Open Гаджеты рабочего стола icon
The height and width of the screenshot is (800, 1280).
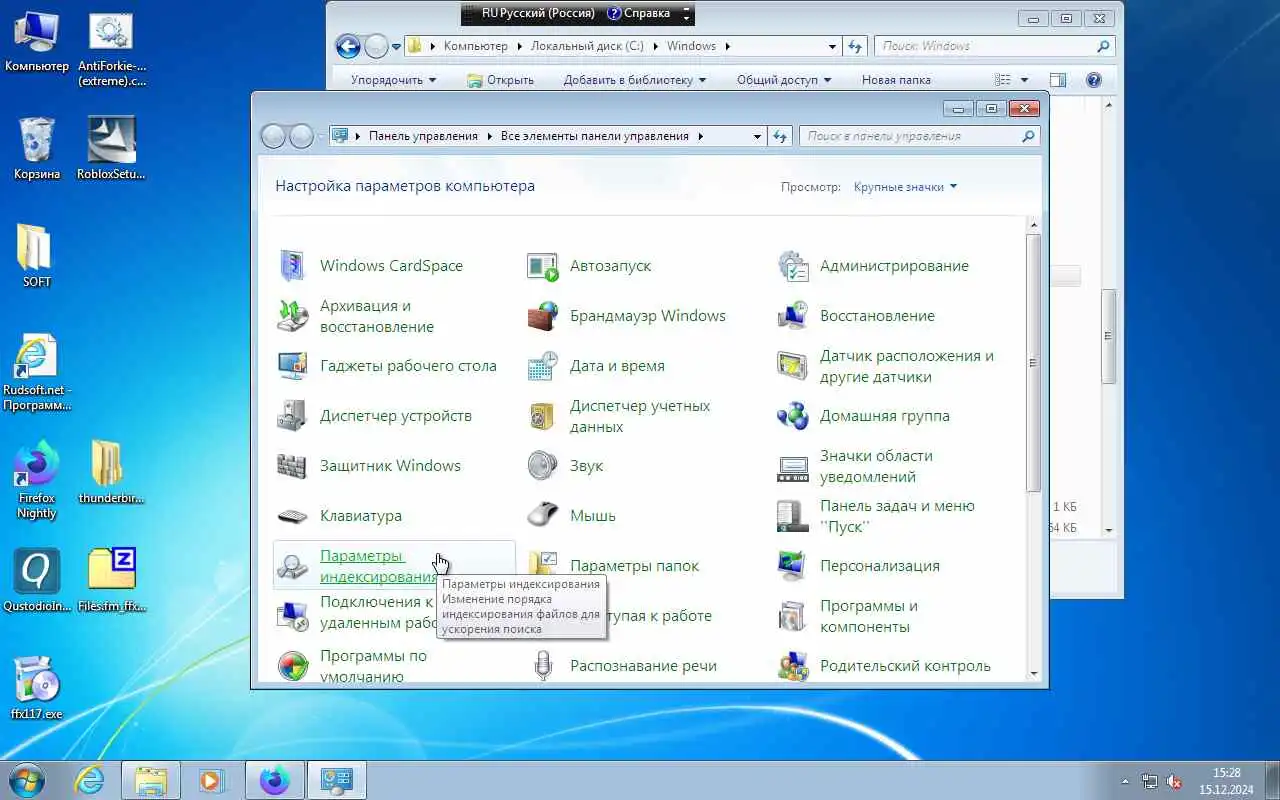(x=292, y=366)
